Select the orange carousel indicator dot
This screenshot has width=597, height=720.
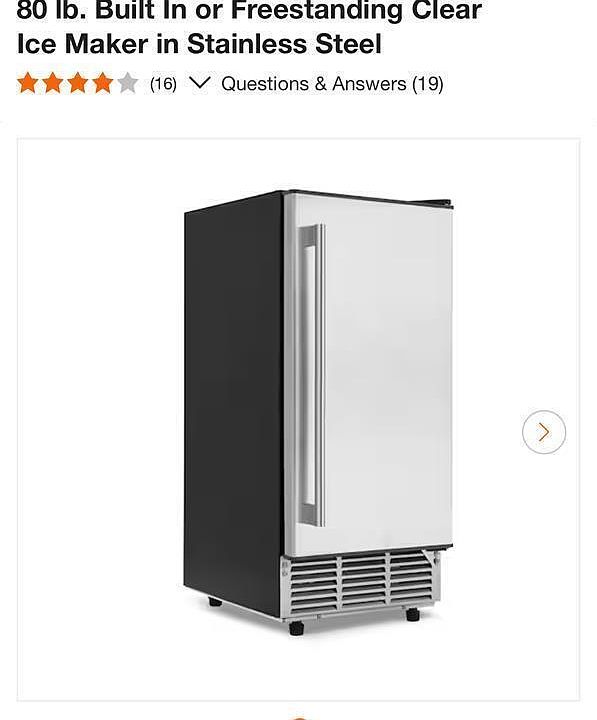click(x=299, y=718)
